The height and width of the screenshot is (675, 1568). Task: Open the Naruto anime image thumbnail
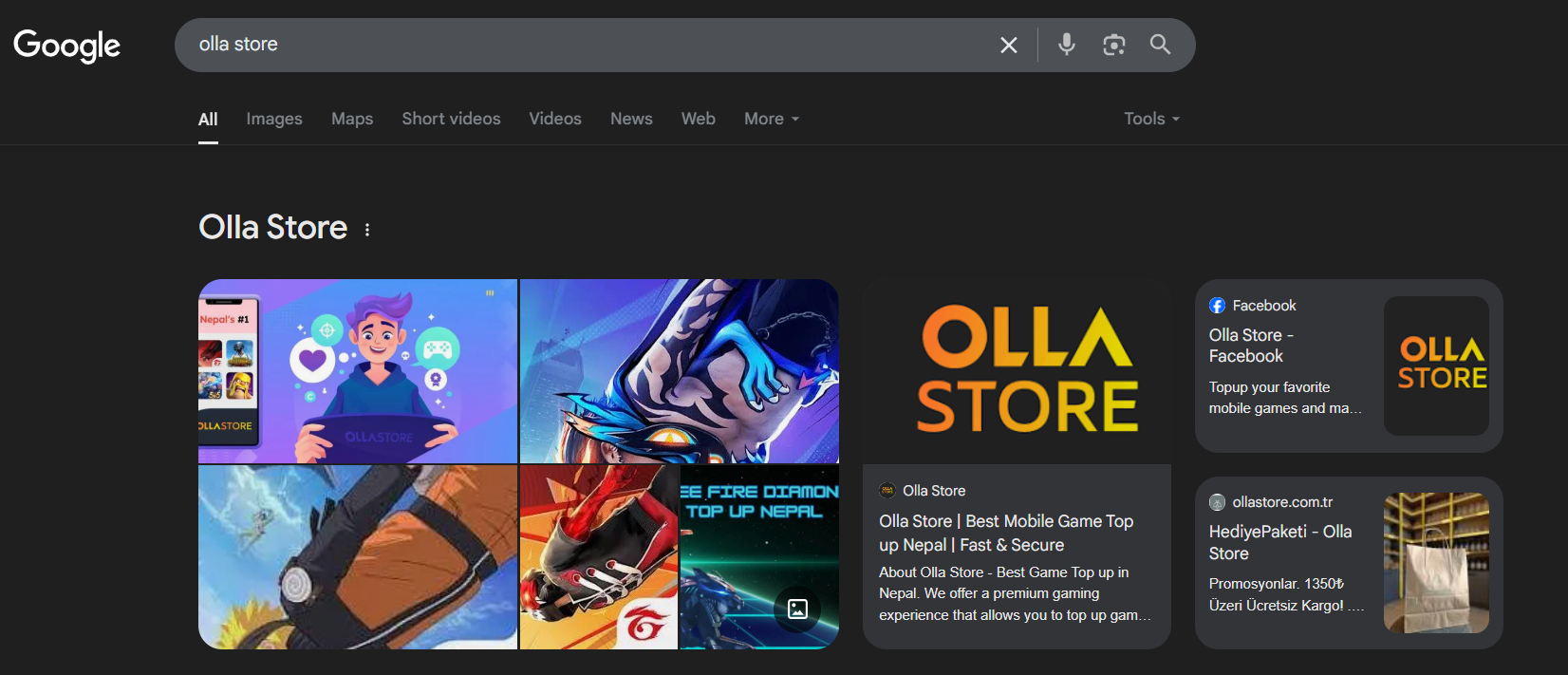click(358, 557)
